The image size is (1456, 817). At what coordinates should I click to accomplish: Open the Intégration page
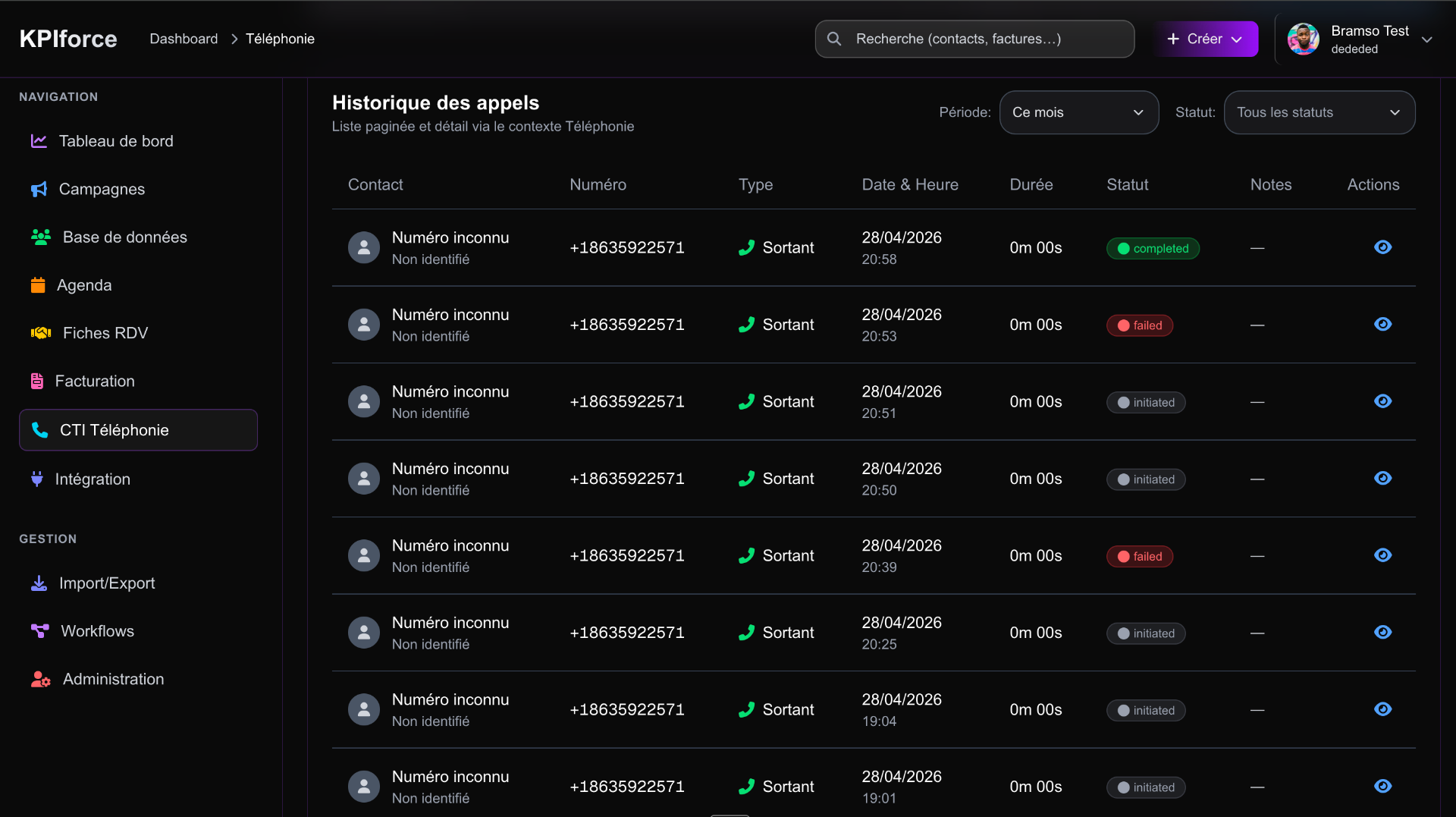(93, 479)
